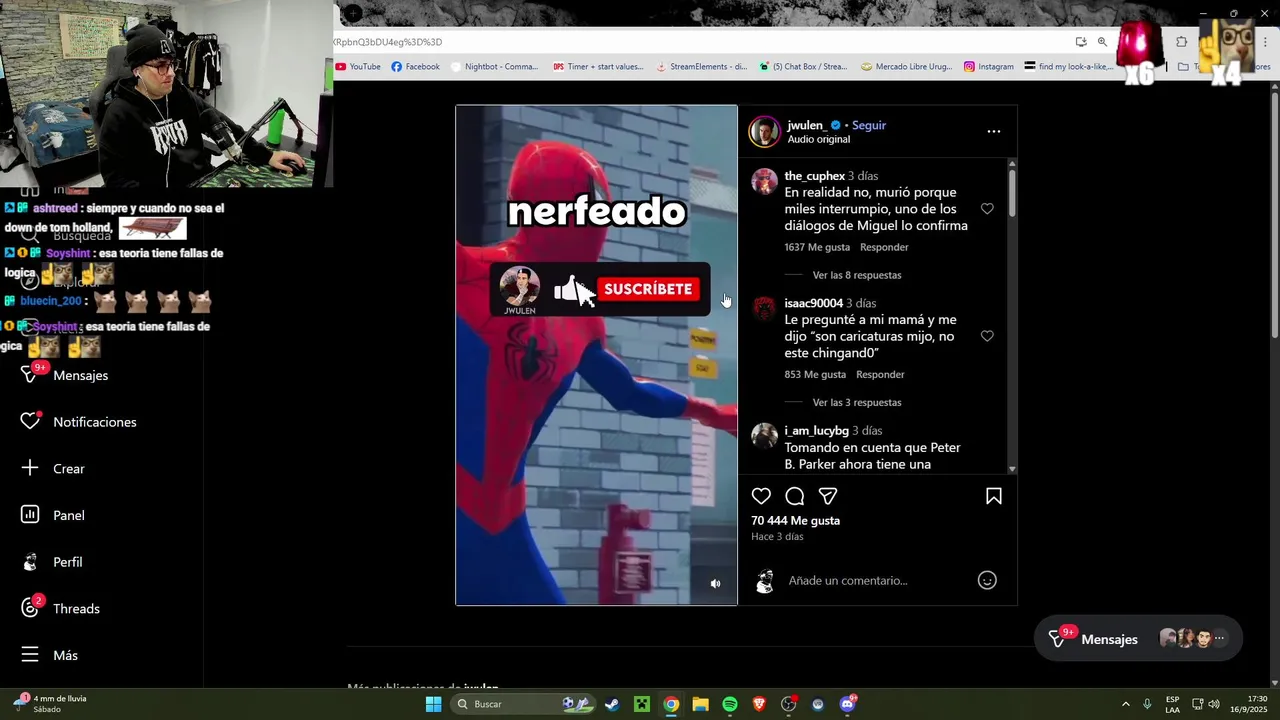Open Brave browser from the taskbar
This screenshot has width=1280, height=720.
point(759,704)
